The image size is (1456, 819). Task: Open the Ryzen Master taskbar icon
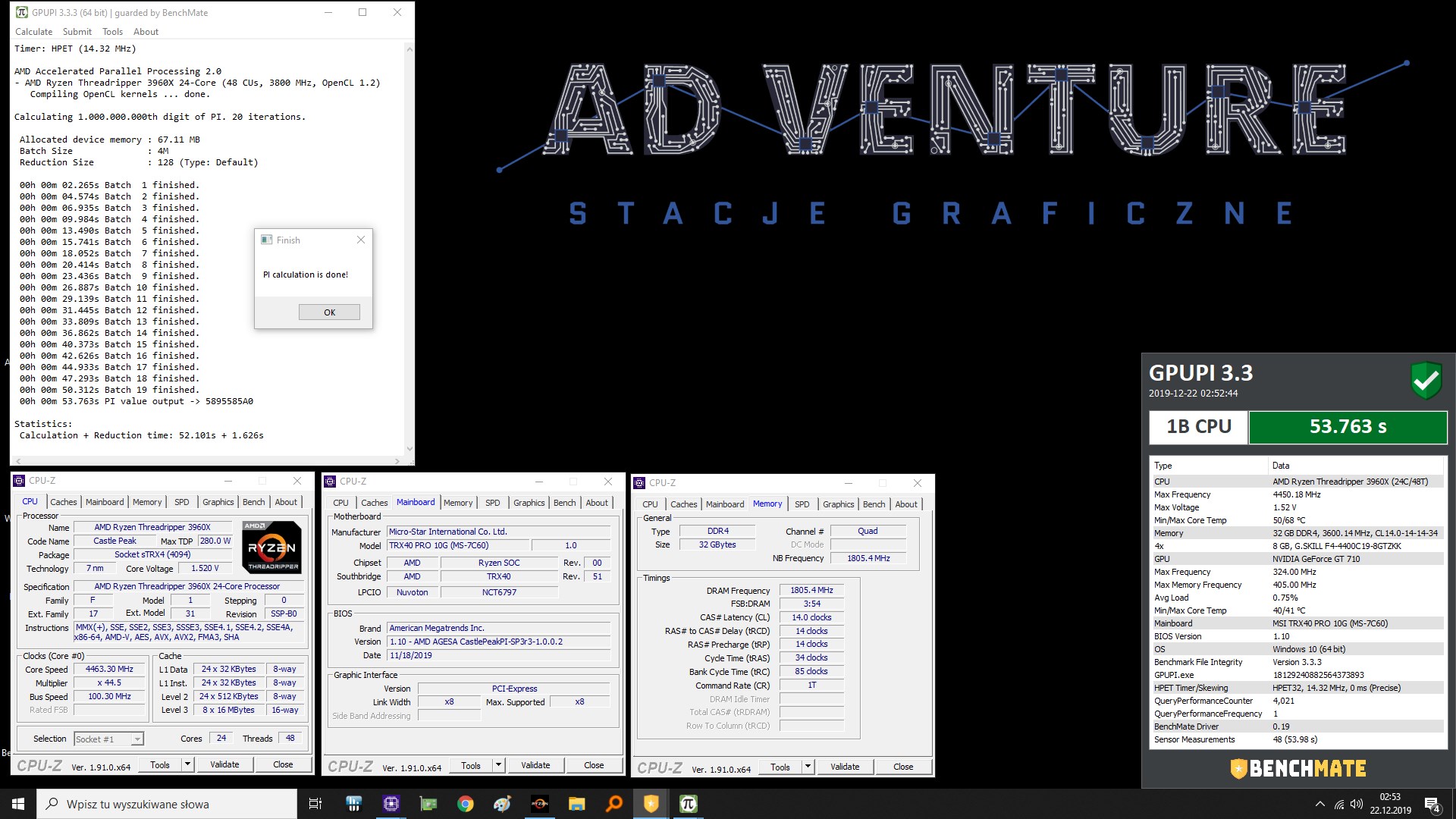[x=540, y=804]
